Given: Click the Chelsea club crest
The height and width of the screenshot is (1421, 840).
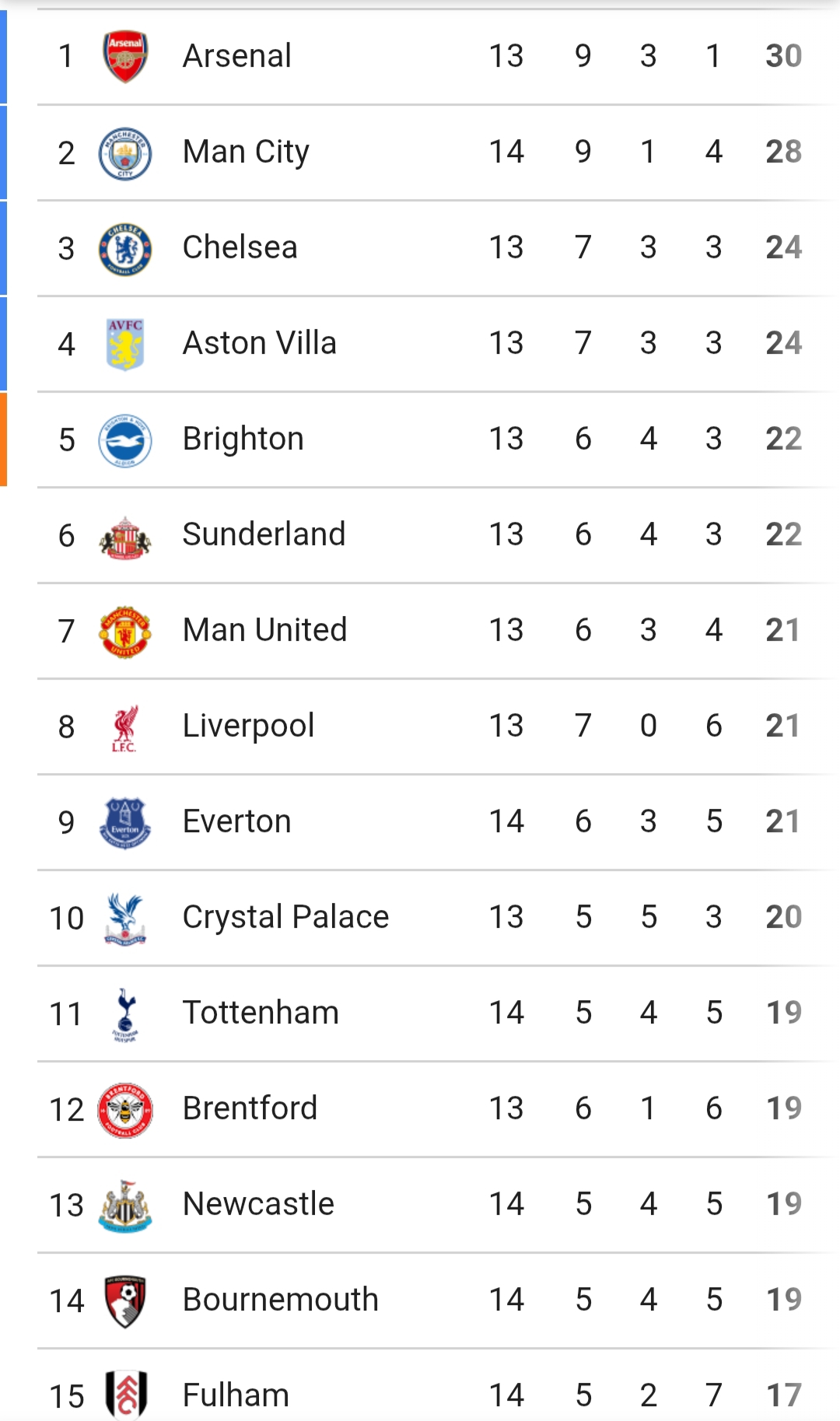Looking at the screenshot, I should 125,249.
